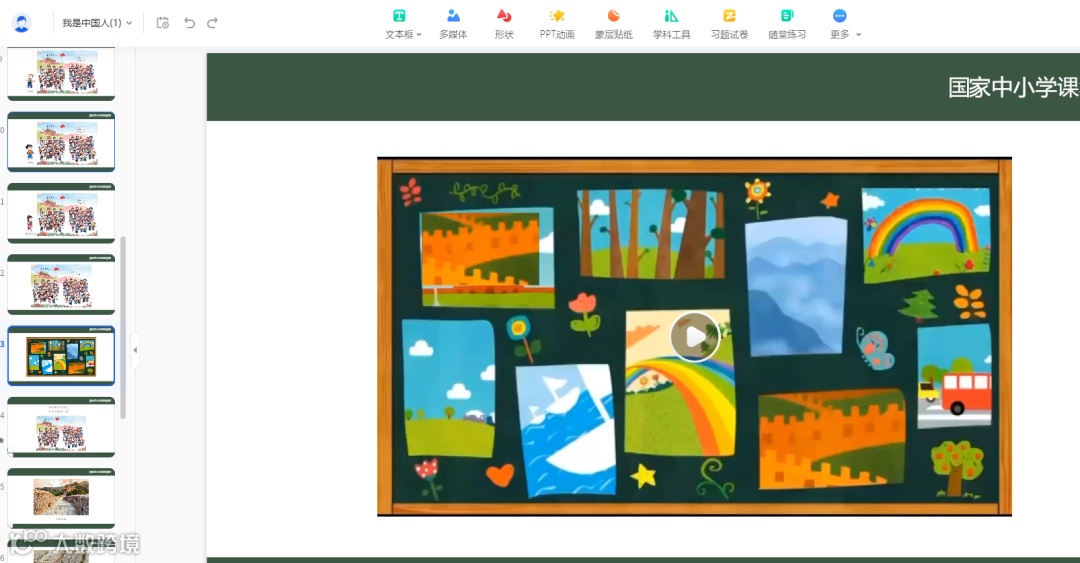Open the 多媒体 multimedia tool

(453, 24)
